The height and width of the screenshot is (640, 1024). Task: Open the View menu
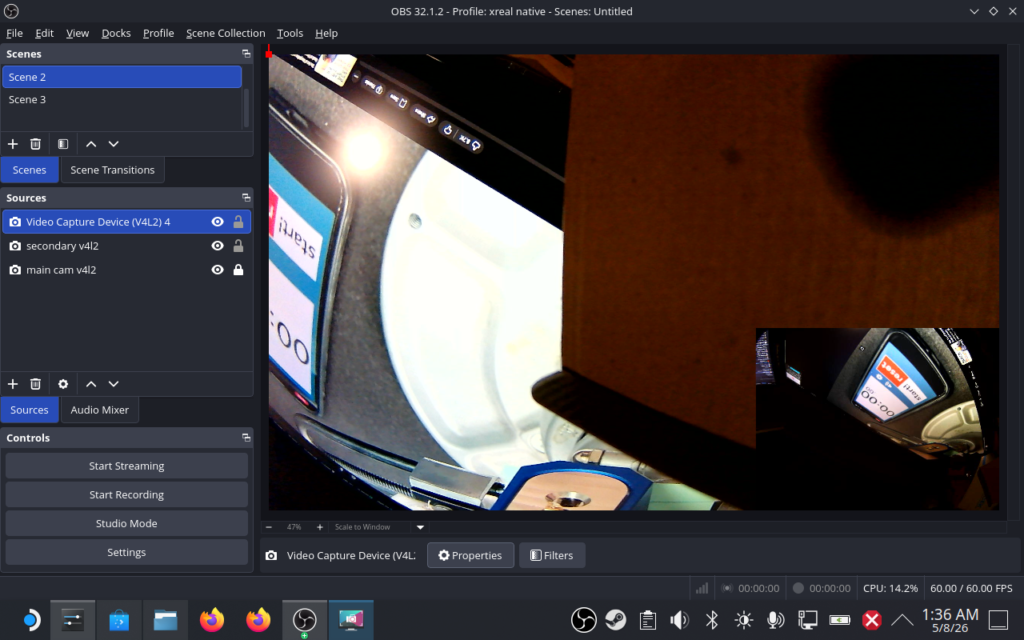click(x=77, y=33)
